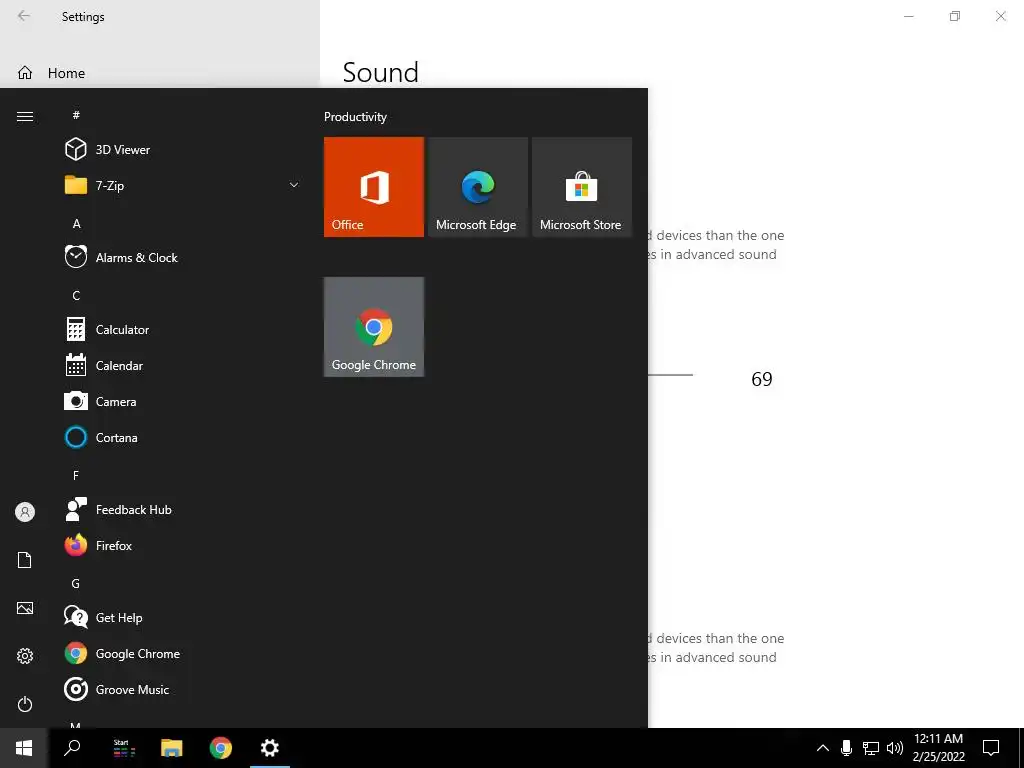Open Google Chrome from the taskbar
The image size is (1024, 768).
point(221,748)
